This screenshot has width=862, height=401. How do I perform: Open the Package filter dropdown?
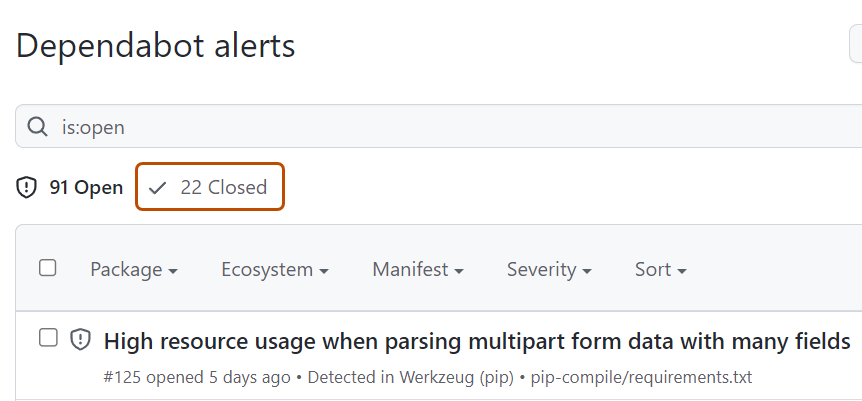pos(134,269)
